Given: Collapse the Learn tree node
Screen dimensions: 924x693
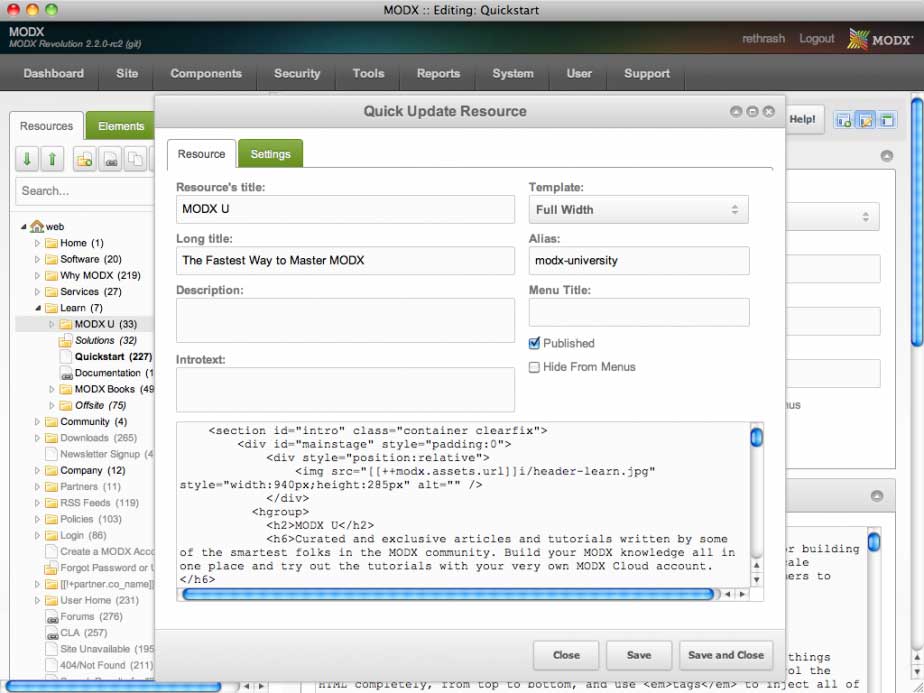Looking at the screenshot, I should pyautogui.click(x=38, y=308).
